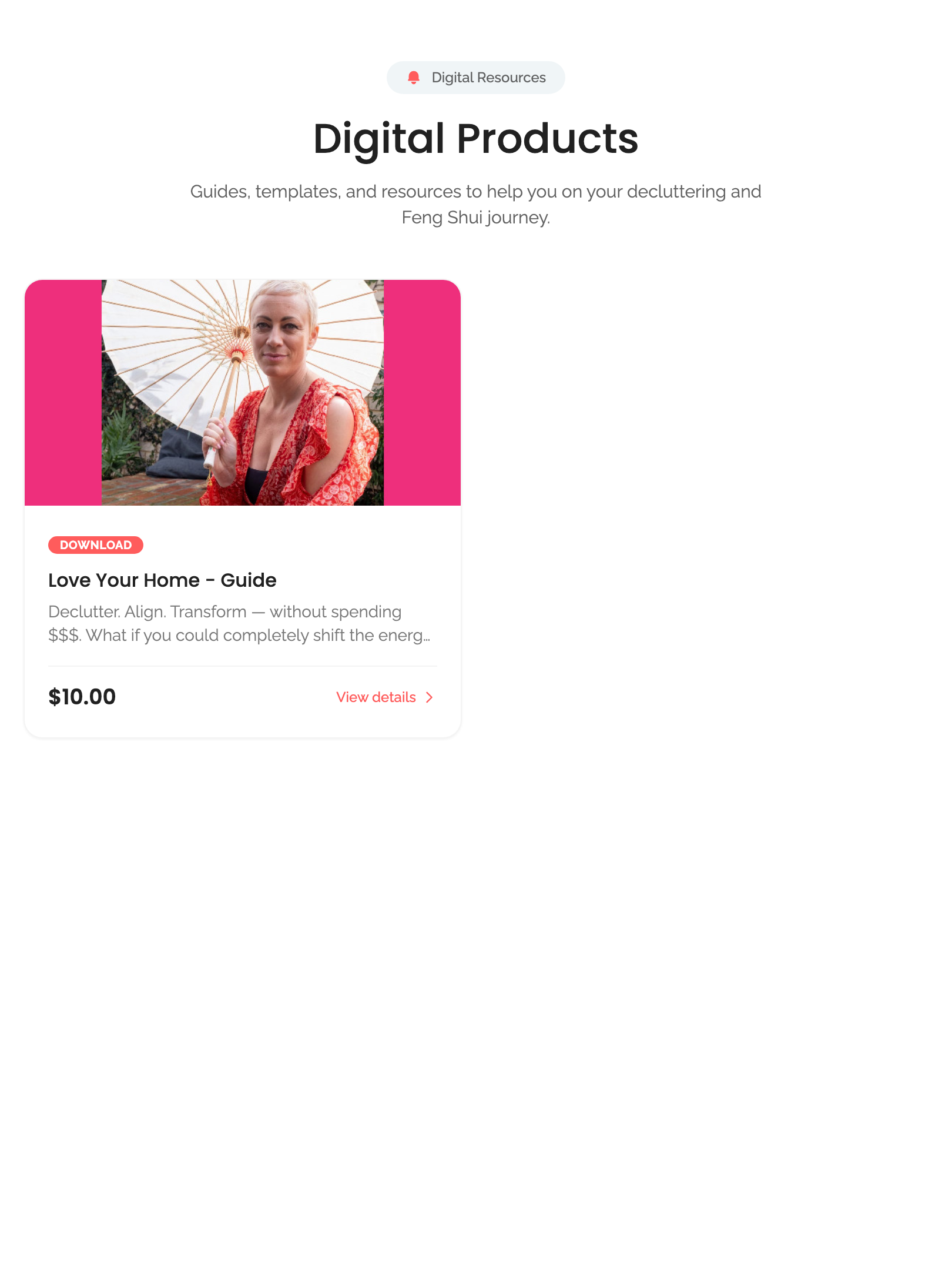Click the bell icon inside Digital Resources pill
Screen dimensions: 952x1270
[x=414, y=77]
